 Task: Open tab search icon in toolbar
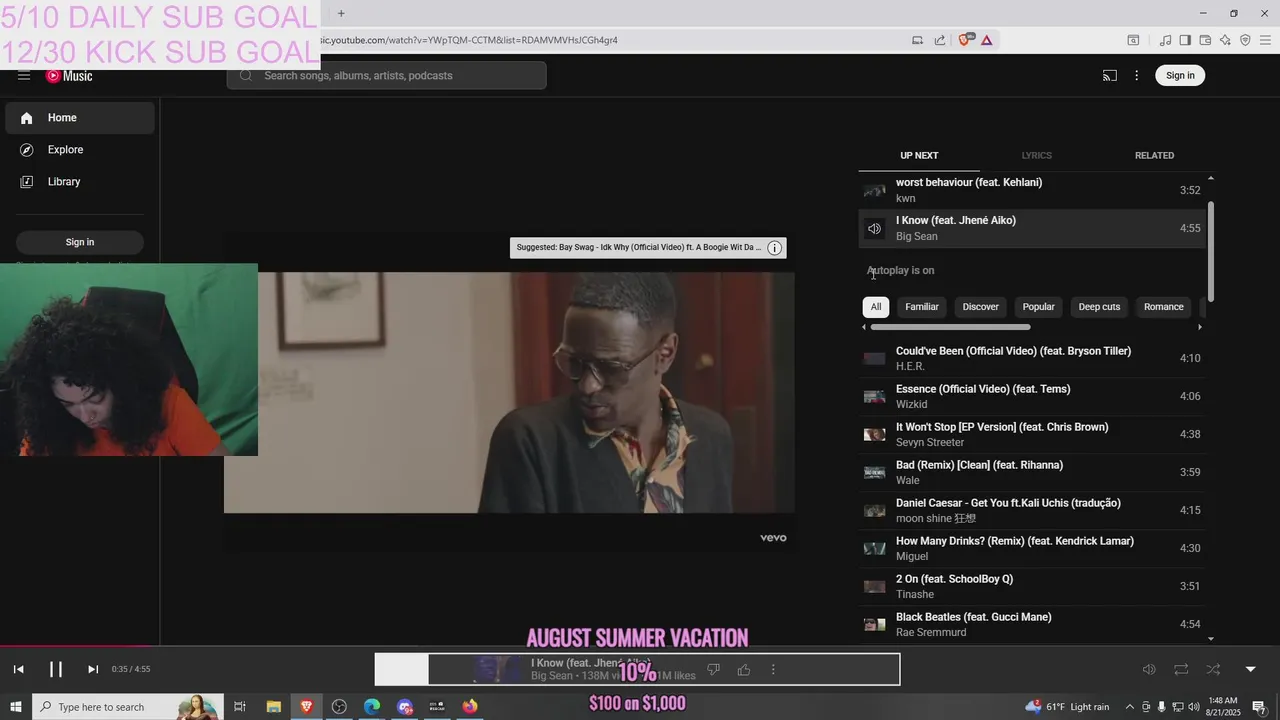pyautogui.click(x=1133, y=40)
